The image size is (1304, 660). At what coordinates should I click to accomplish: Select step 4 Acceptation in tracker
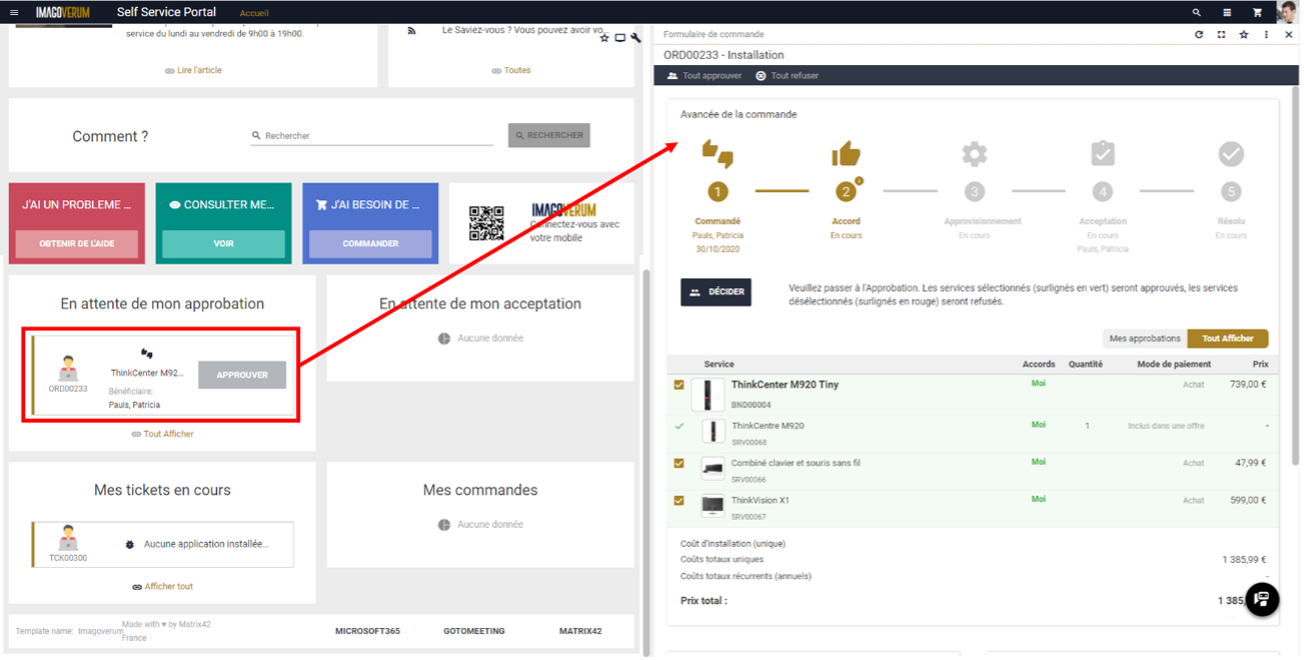[1102, 192]
